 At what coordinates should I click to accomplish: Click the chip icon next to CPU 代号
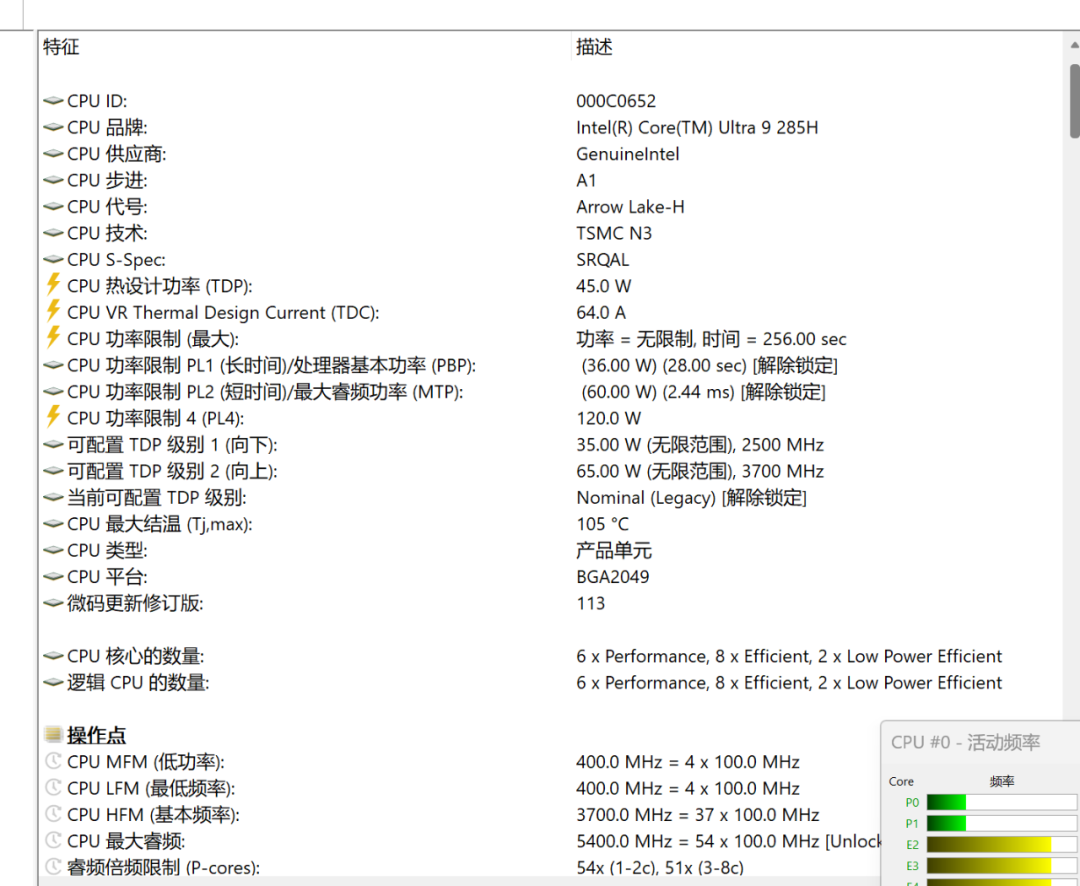53,207
